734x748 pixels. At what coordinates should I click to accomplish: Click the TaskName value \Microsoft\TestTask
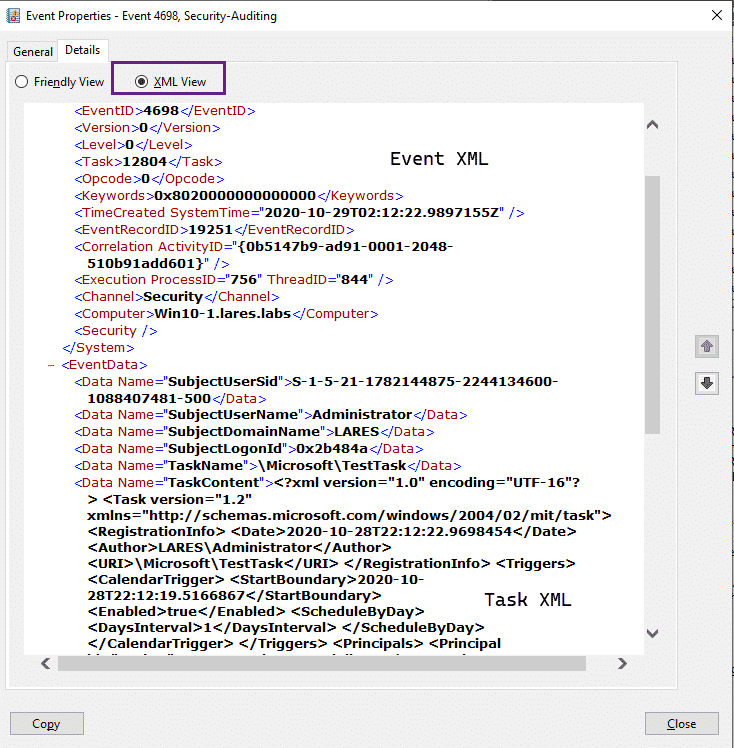point(333,466)
